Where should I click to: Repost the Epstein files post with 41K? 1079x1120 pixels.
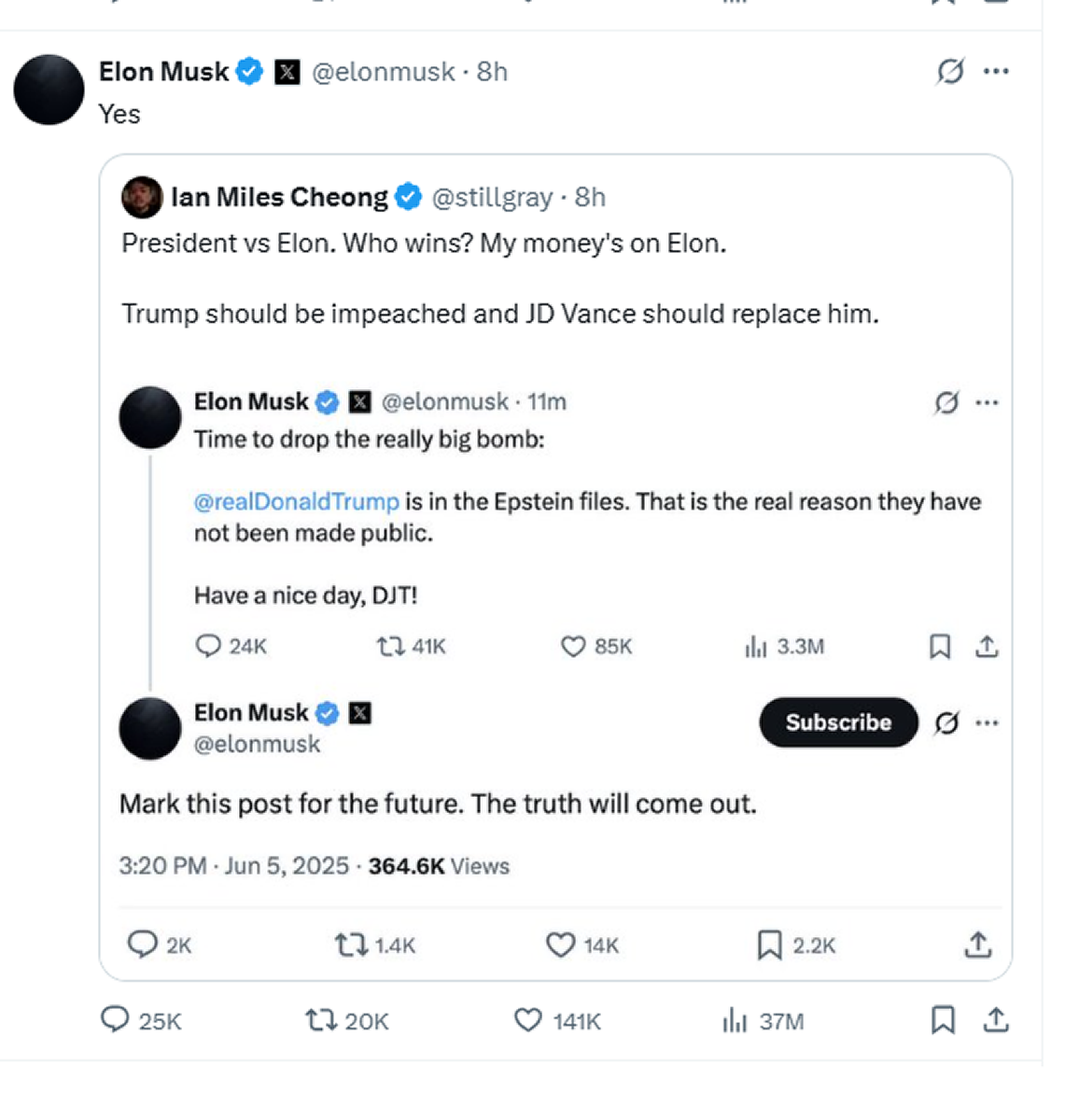click(x=389, y=646)
